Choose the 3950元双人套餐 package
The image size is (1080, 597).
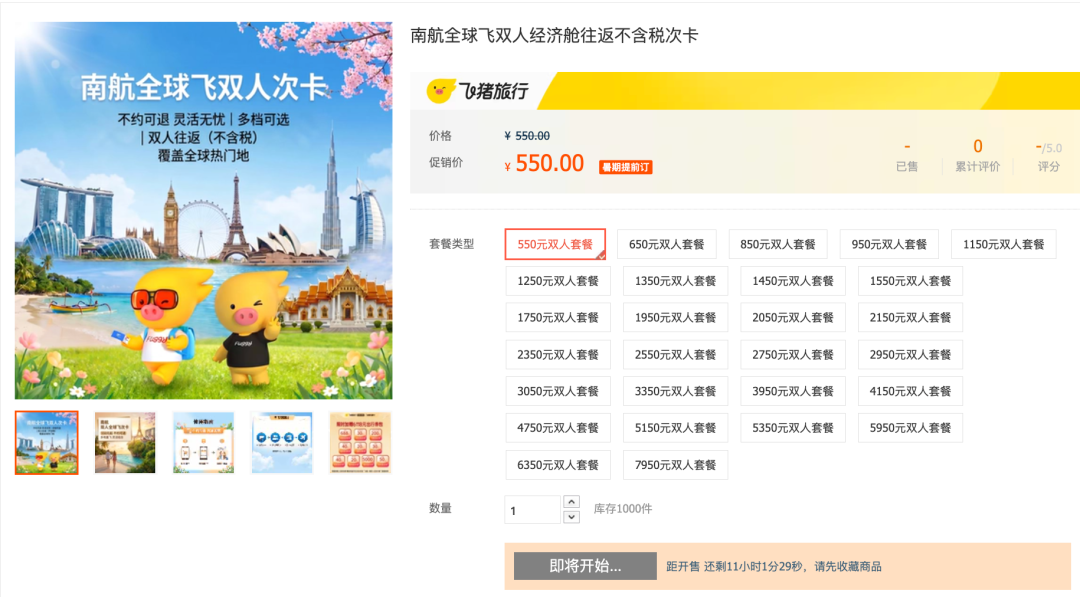click(793, 391)
